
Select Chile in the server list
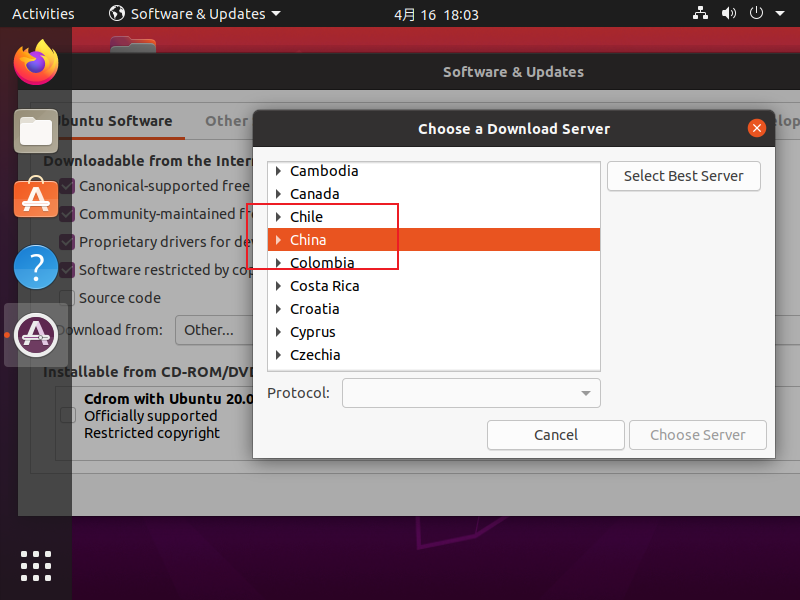(434, 217)
